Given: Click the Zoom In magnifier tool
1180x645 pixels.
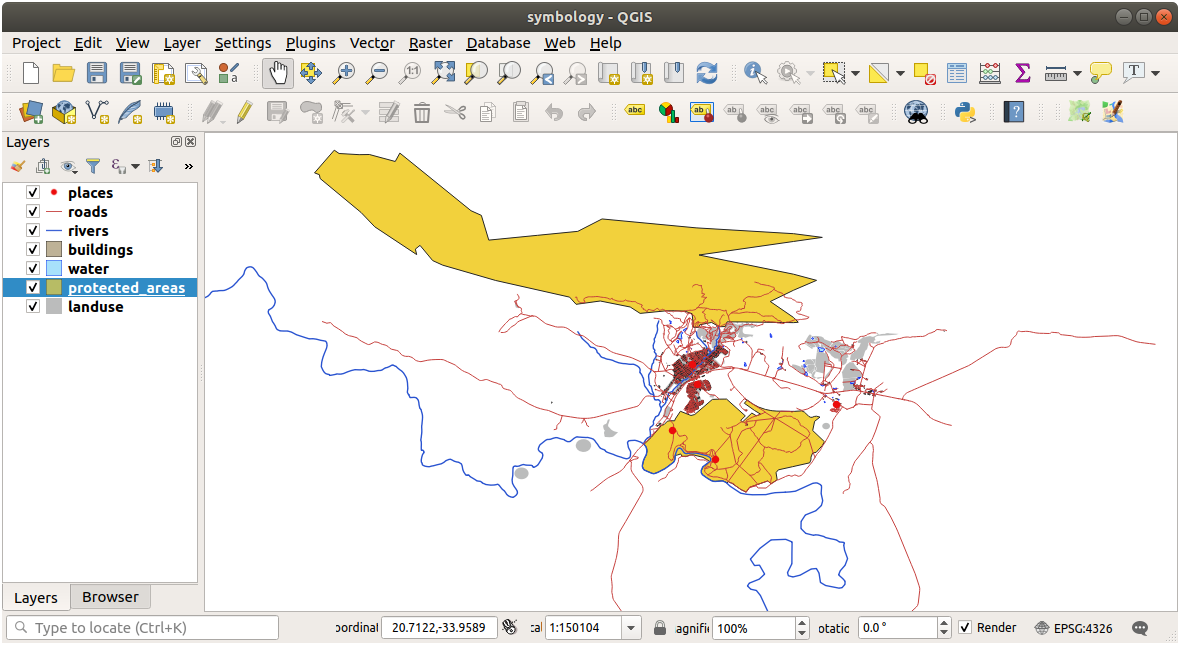Looking at the screenshot, I should tap(343, 73).
